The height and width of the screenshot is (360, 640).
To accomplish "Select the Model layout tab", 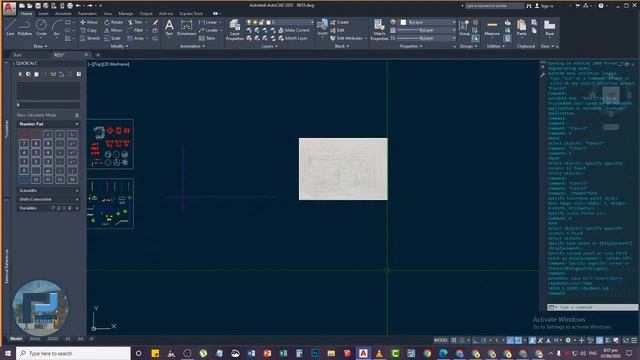I will click(x=16, y=339).
